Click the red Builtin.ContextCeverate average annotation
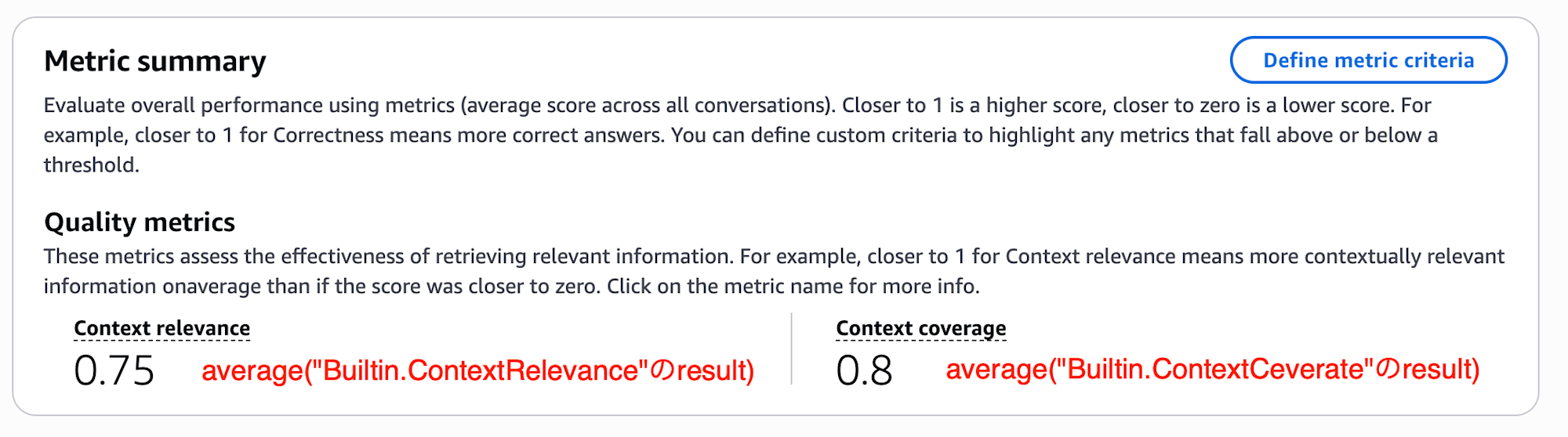Screen dimensions: 1568x437 tap(1212, 369)
